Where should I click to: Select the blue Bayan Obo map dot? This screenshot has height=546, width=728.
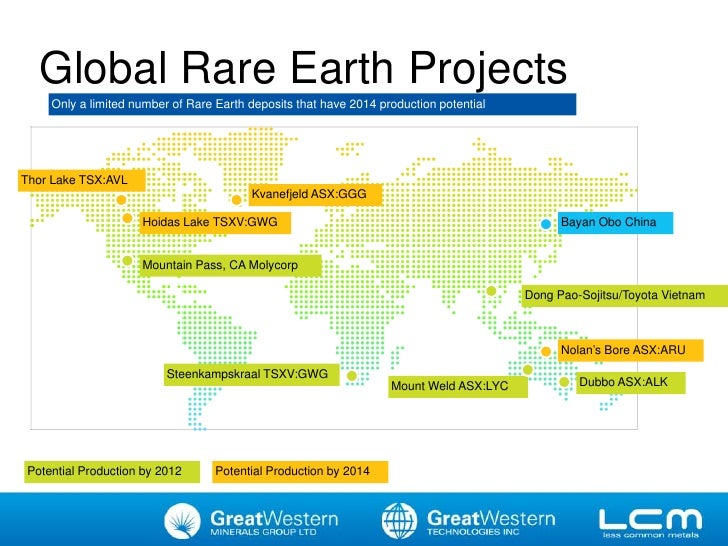546,224
